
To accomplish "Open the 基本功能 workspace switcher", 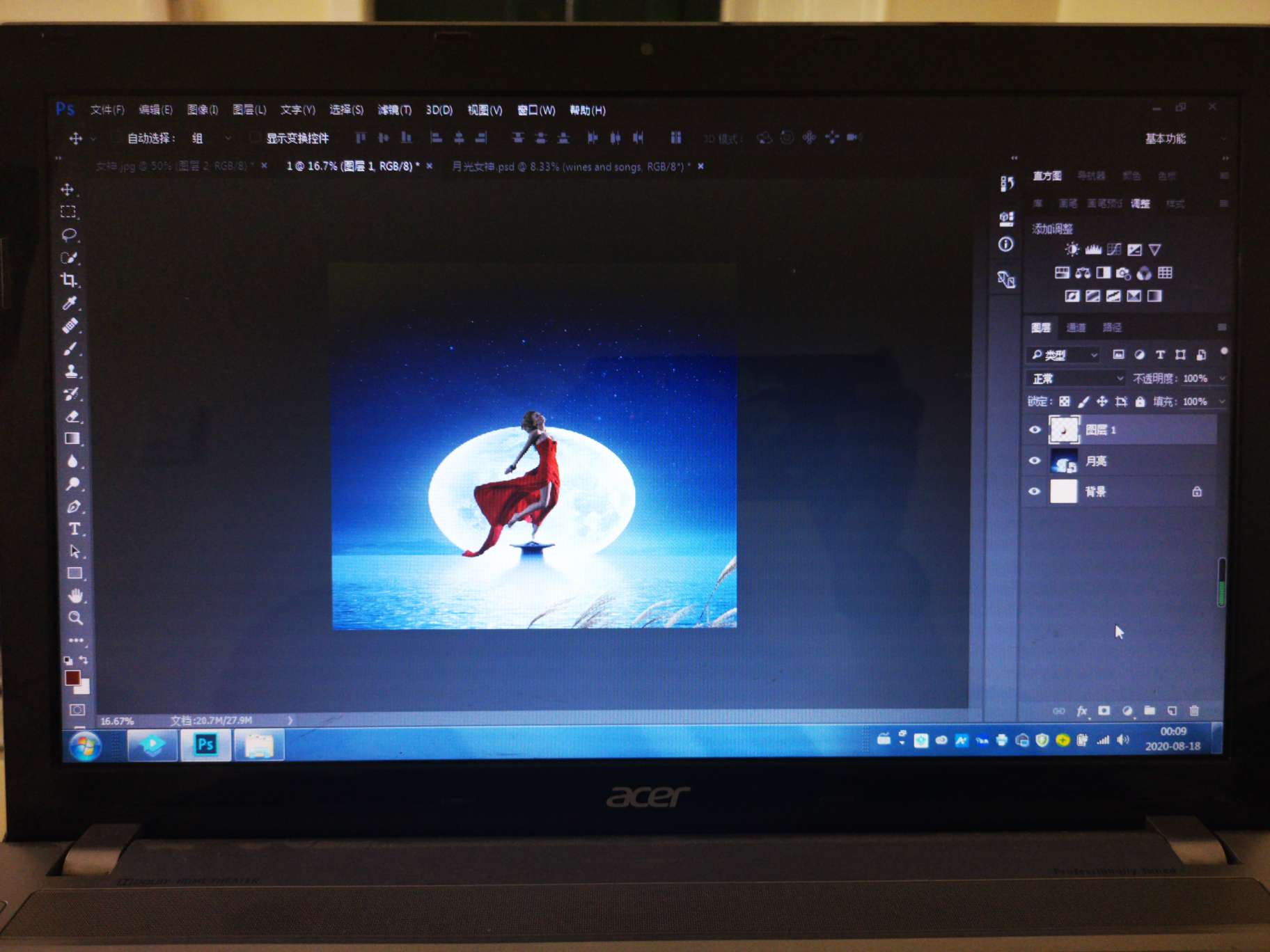I will point(1166,138).
